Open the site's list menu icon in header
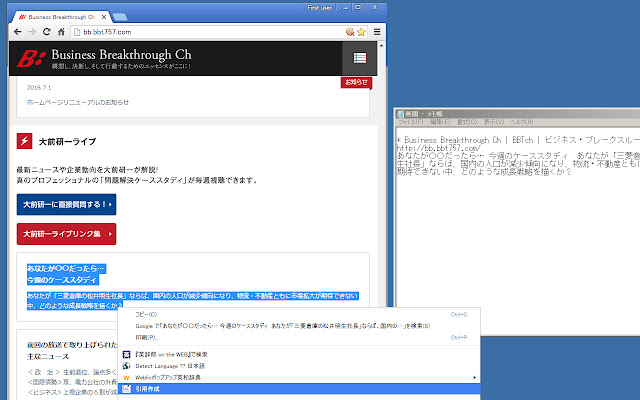Screen dimensions: 640x400 point(360,58)
